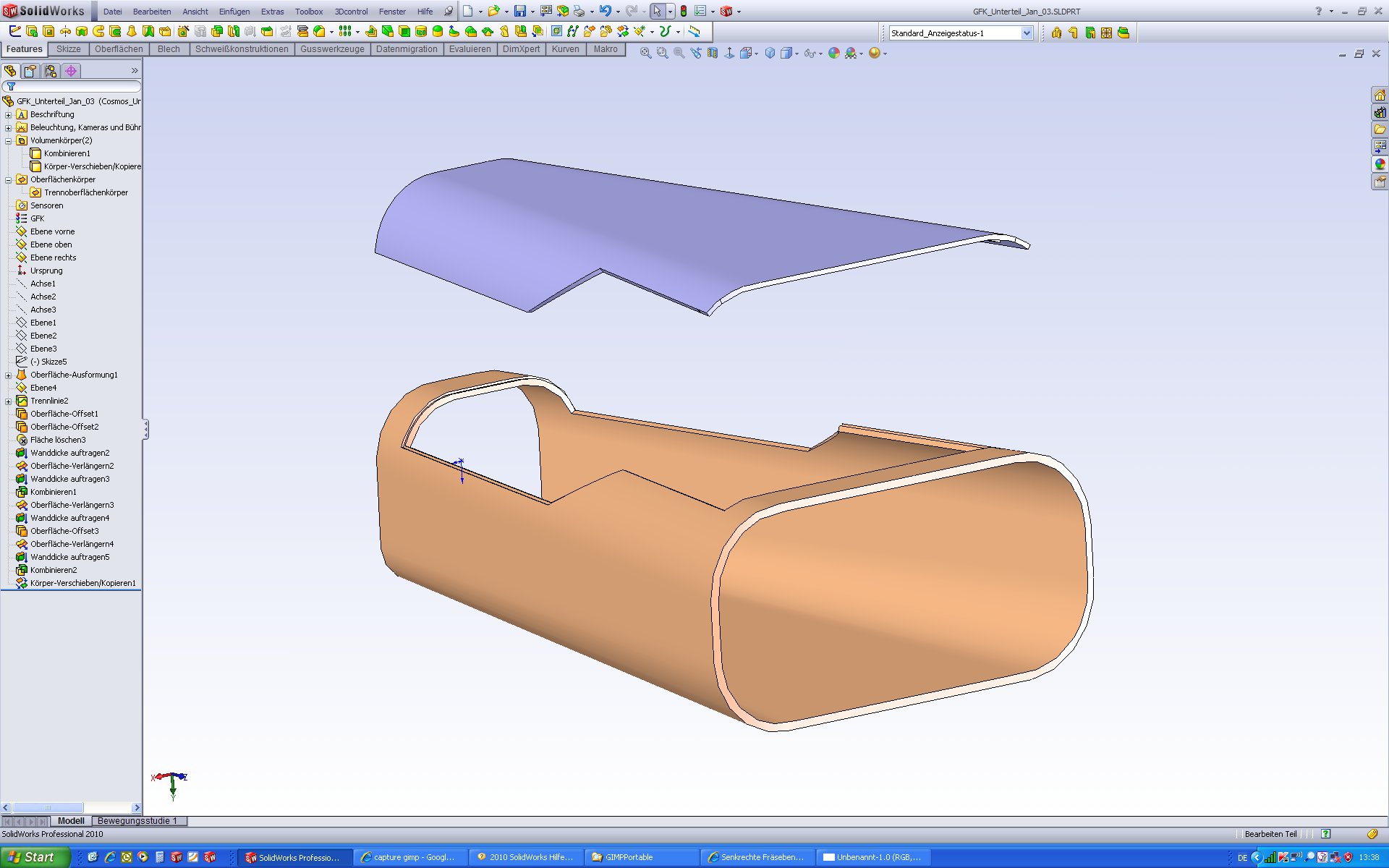Click the Save diskette icon
The height and width of the screenshot is (868, 1389).
[519, 11]
